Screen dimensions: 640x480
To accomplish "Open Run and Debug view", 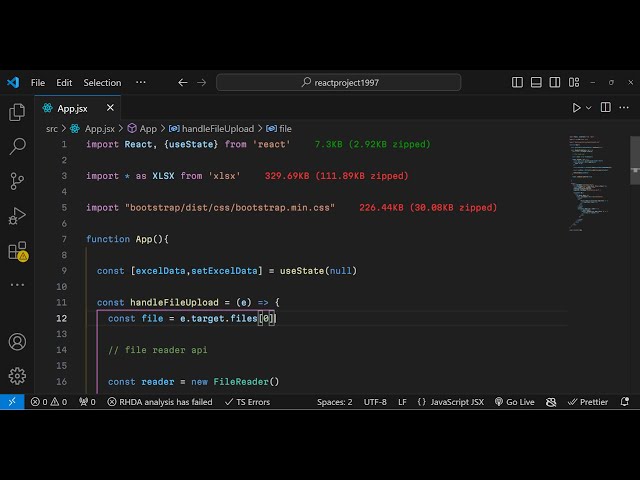I will (17, 216).
